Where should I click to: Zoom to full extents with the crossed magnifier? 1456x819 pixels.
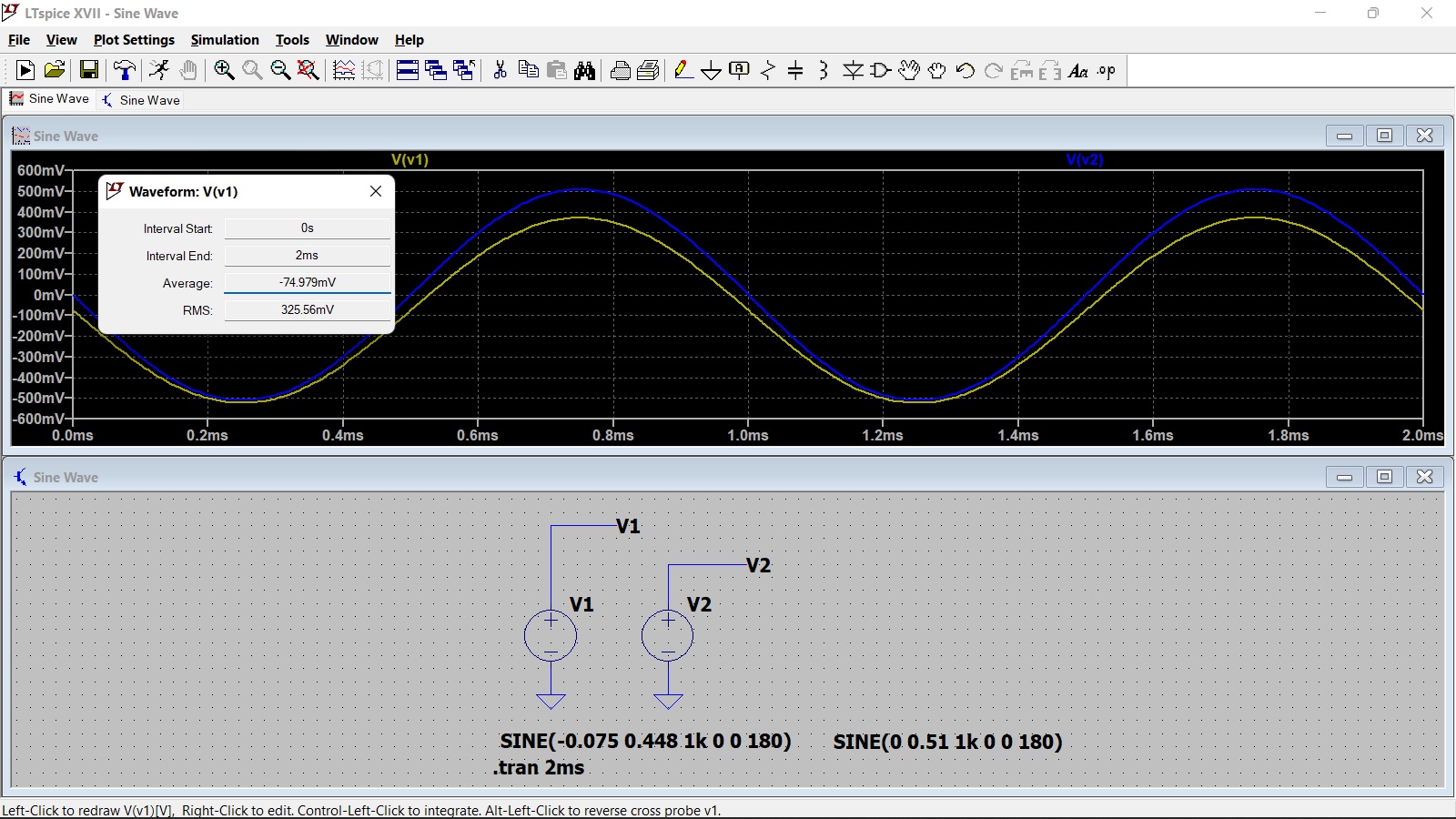tap(308, 70)
